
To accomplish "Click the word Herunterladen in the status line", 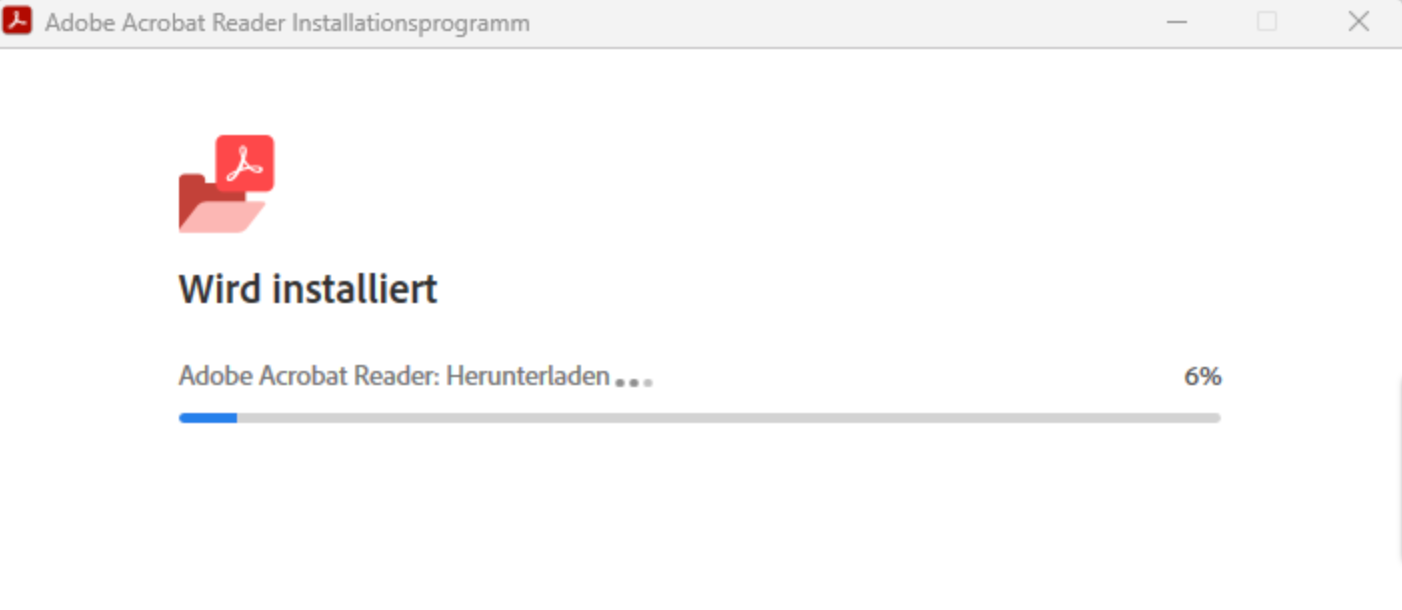I will click(x=528, y=376).
